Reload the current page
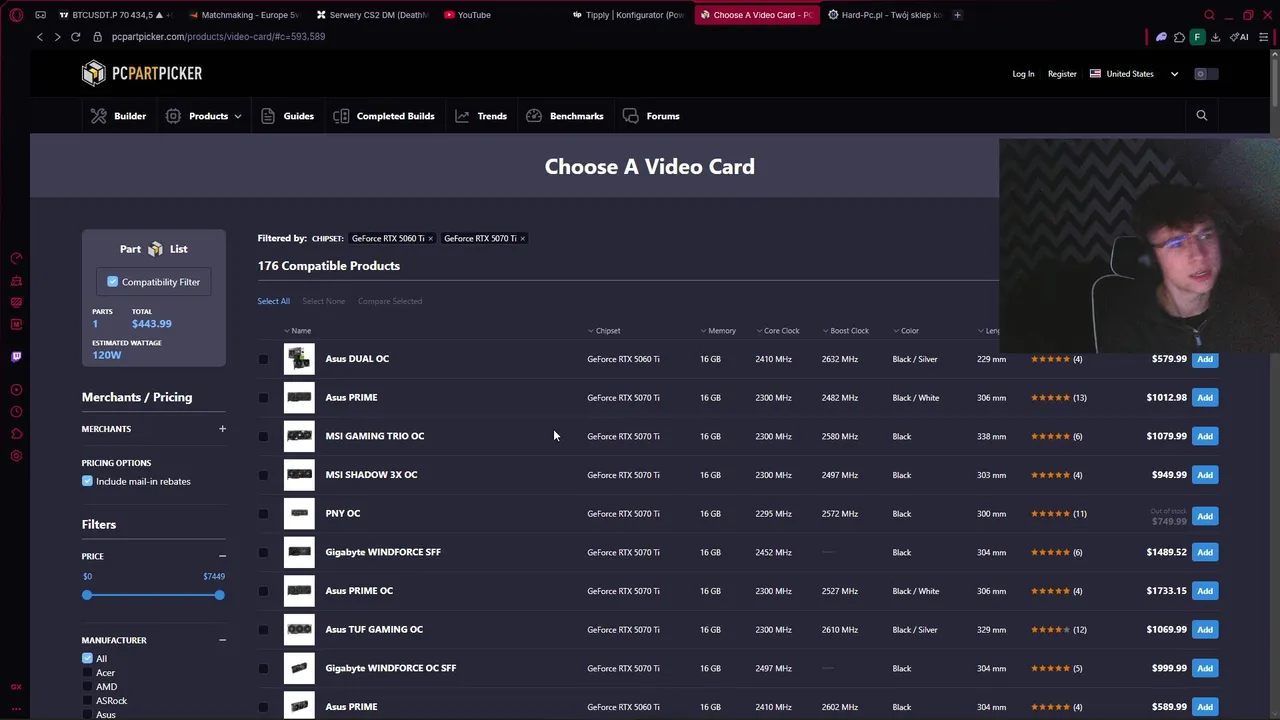The image size is (1280, 720). pyautogui.click(x=75, y=37)
